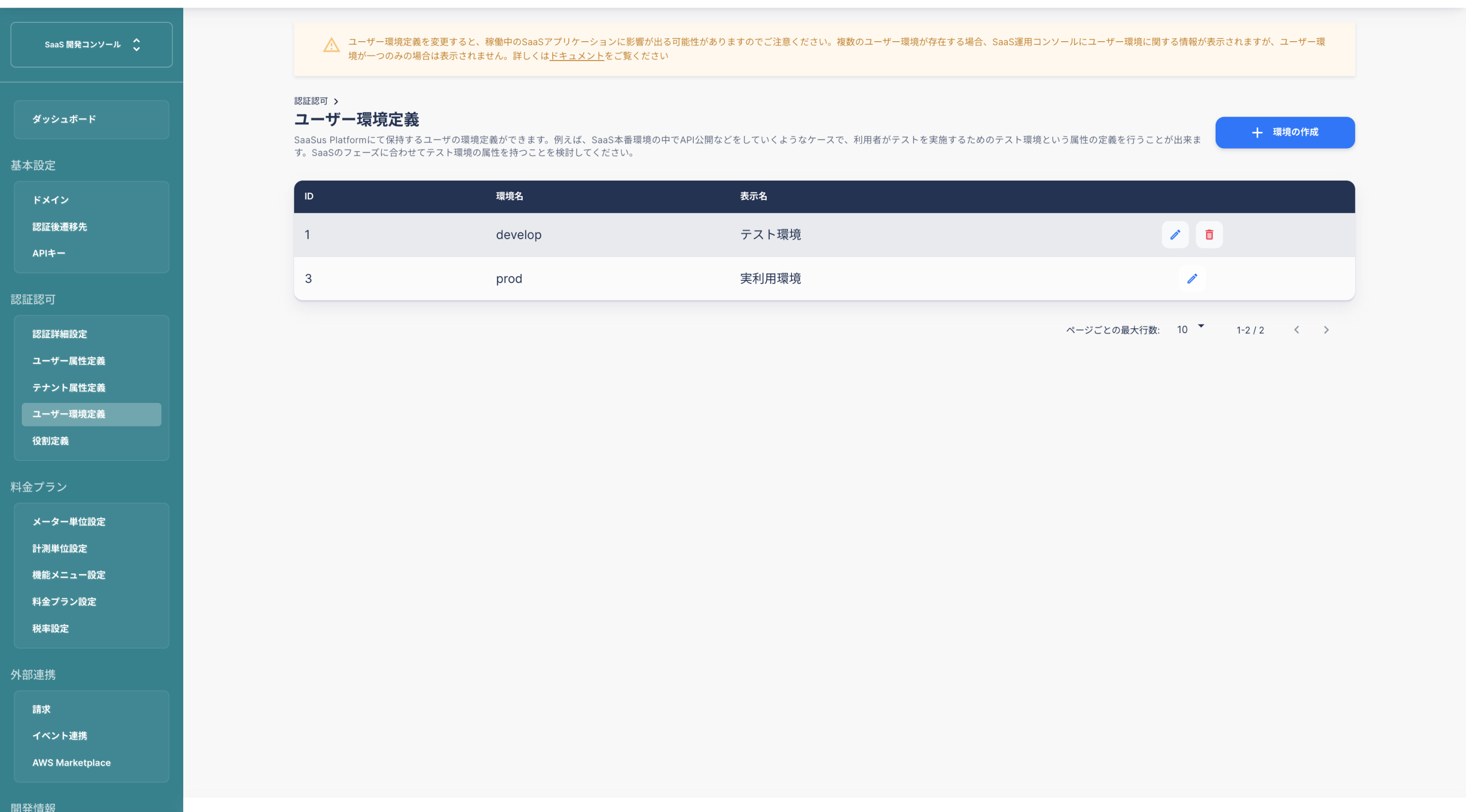Image resolution: width=1466 pixels, height=812 pixels.
Task: Open メーター単位設定 page
Action: pos(92,522)
